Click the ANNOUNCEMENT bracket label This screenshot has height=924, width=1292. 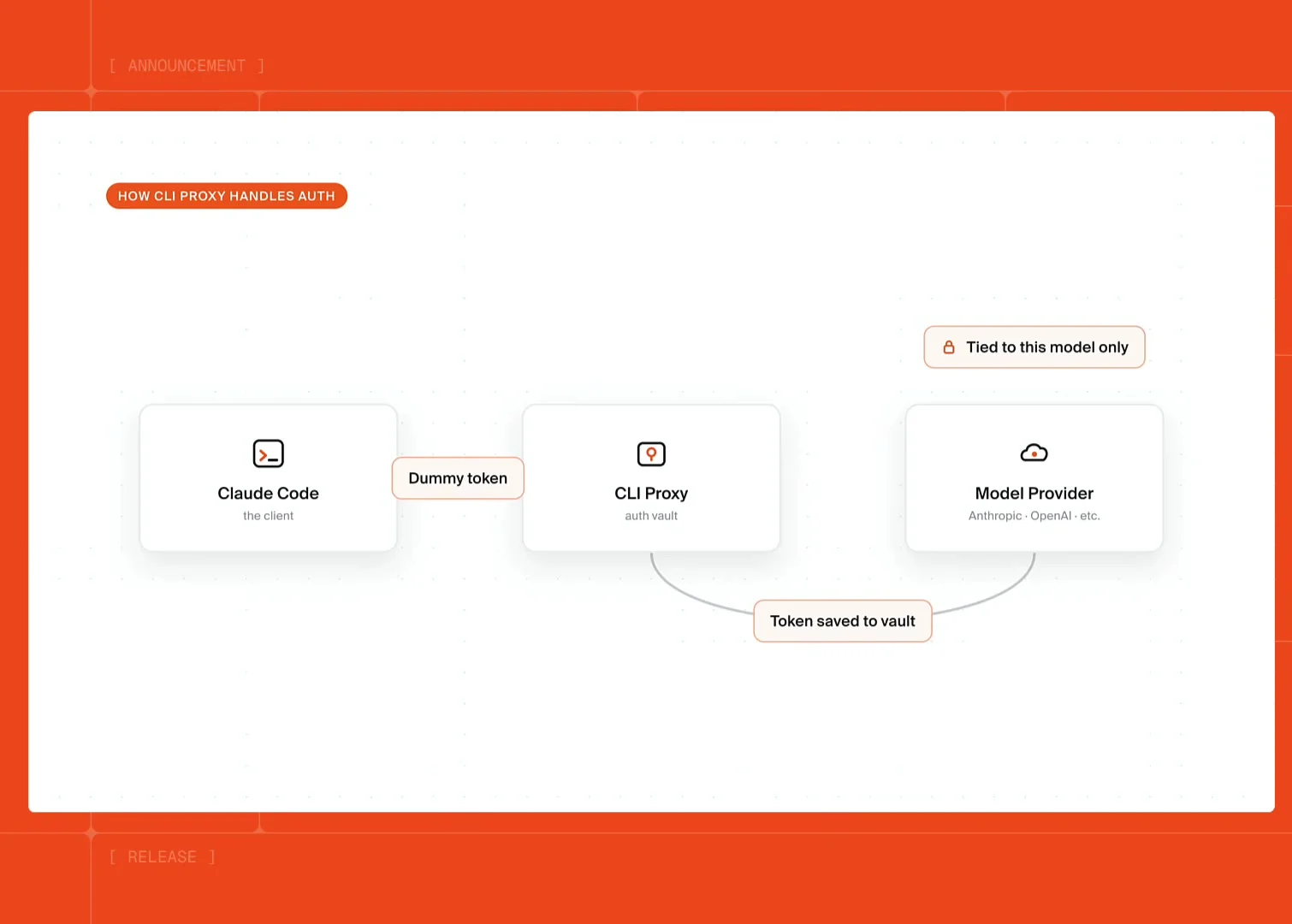point(187,66)
